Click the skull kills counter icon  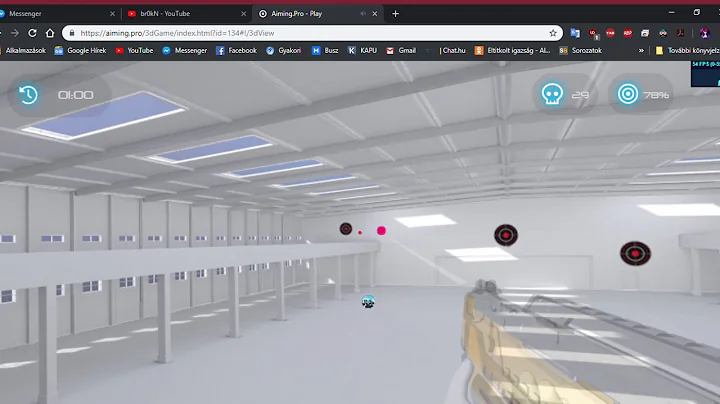pos(552,95)
